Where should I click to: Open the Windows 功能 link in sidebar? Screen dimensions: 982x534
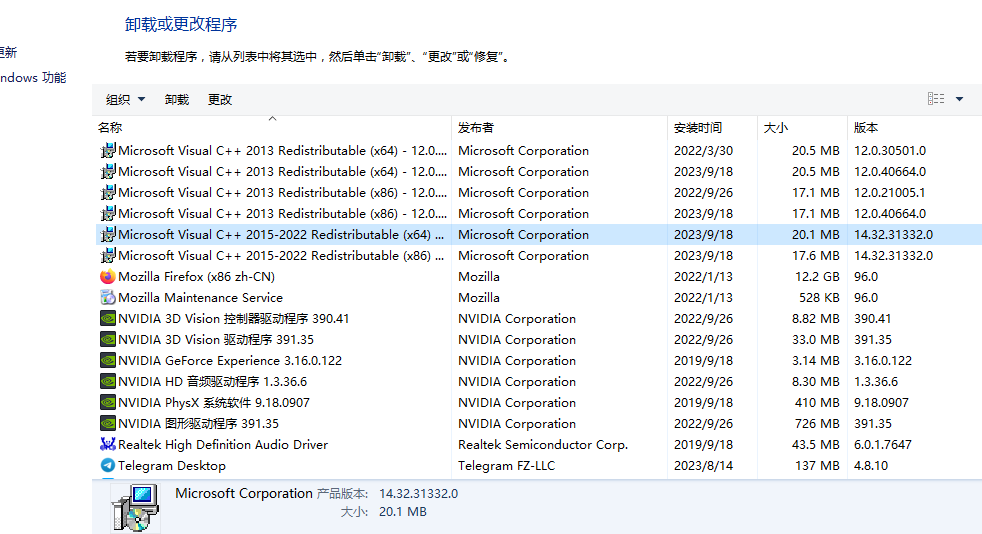tap(33, 78)
